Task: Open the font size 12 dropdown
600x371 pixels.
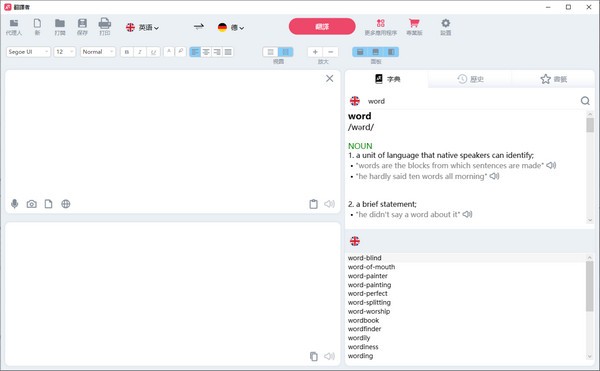Action: (x=65, y=52)
